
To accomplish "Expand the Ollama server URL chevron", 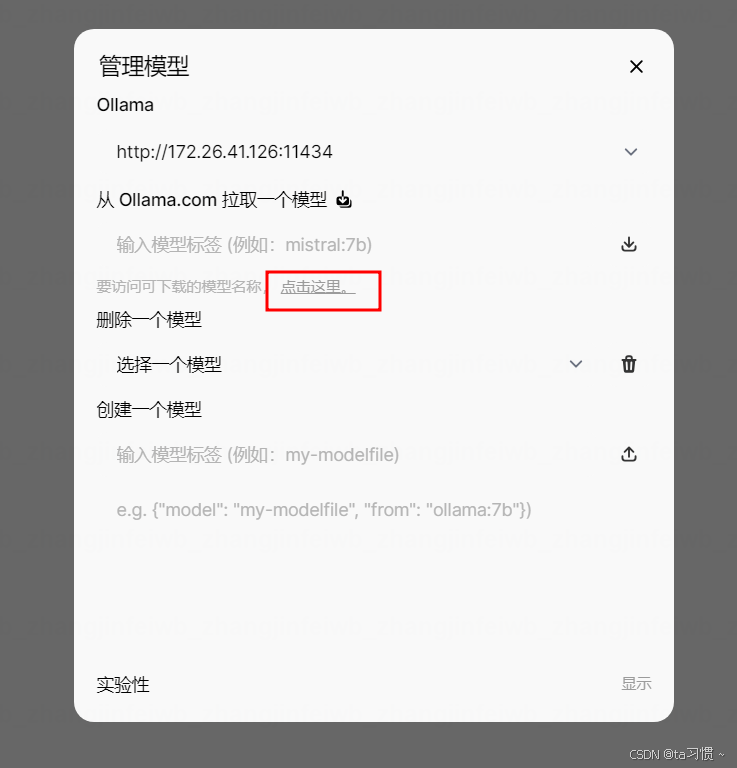I will click(631, 152).
